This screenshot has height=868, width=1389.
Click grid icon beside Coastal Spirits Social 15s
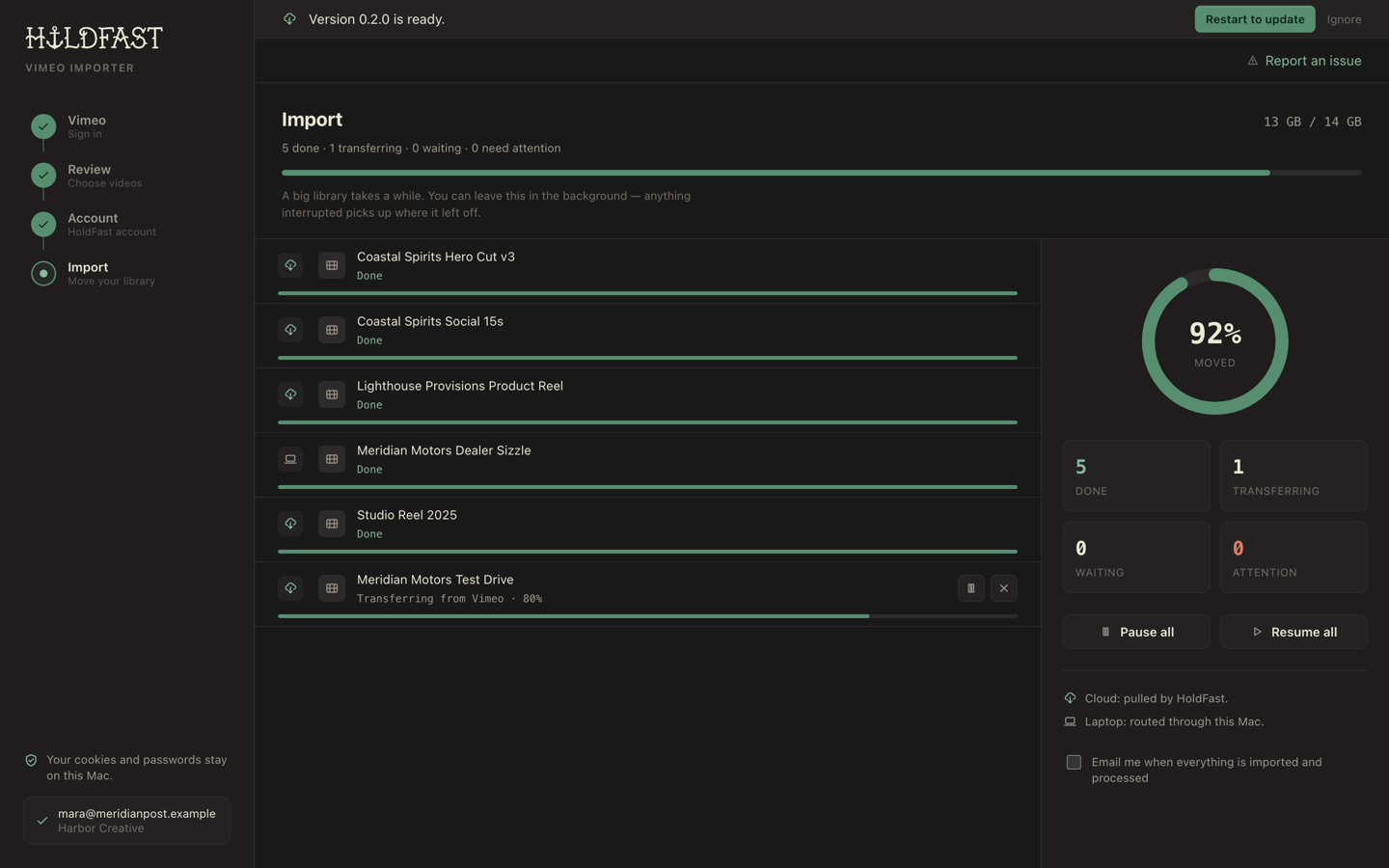click(332, 330)
